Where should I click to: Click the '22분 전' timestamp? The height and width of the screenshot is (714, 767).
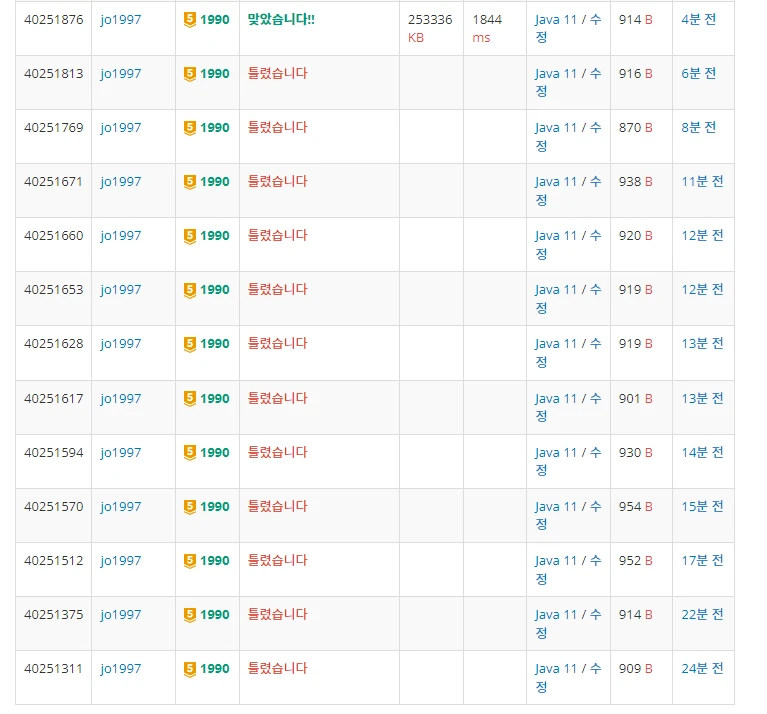[x=702, y=615]
